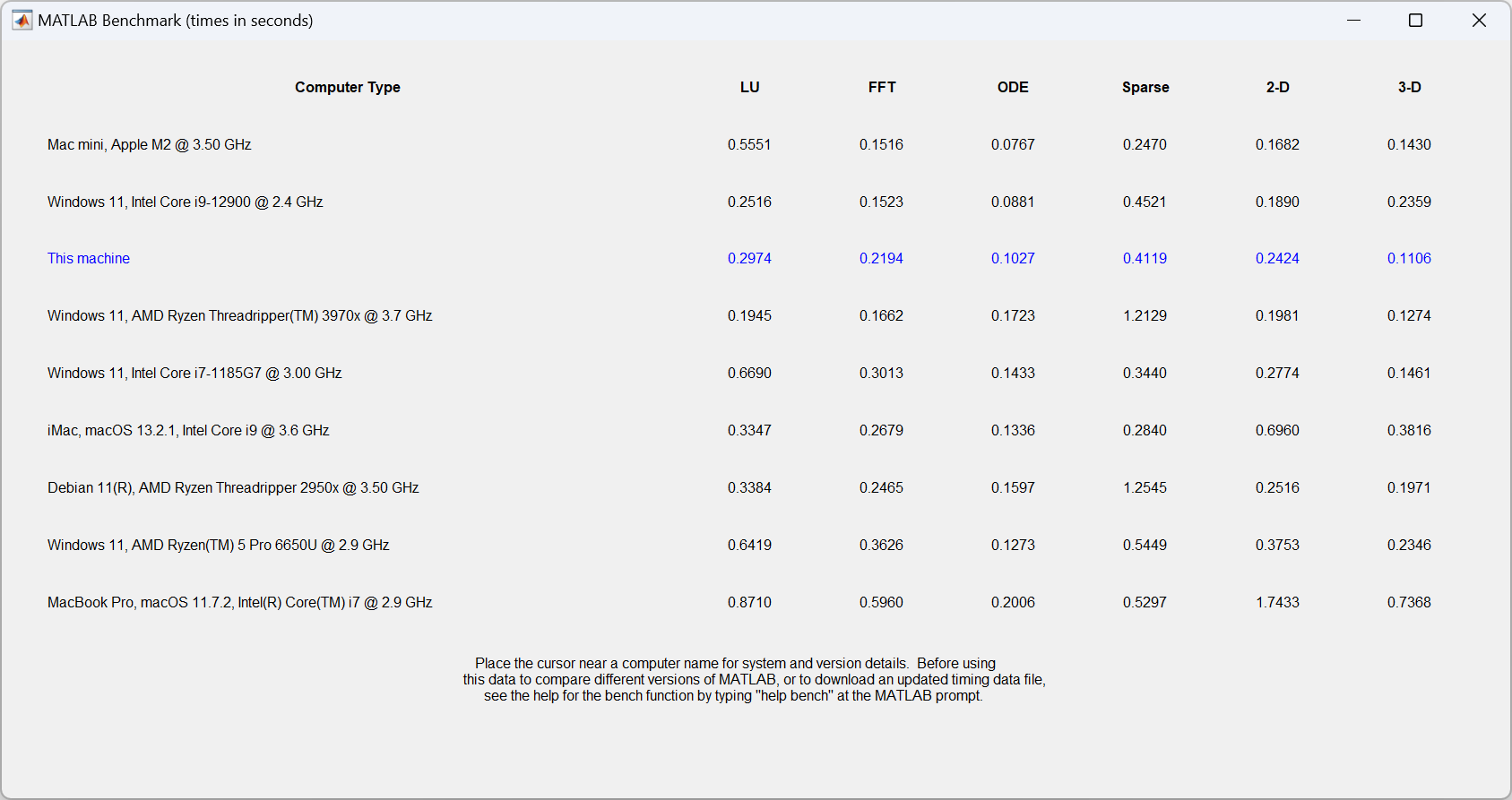Click the FFT column header

[x=882, y=87]
